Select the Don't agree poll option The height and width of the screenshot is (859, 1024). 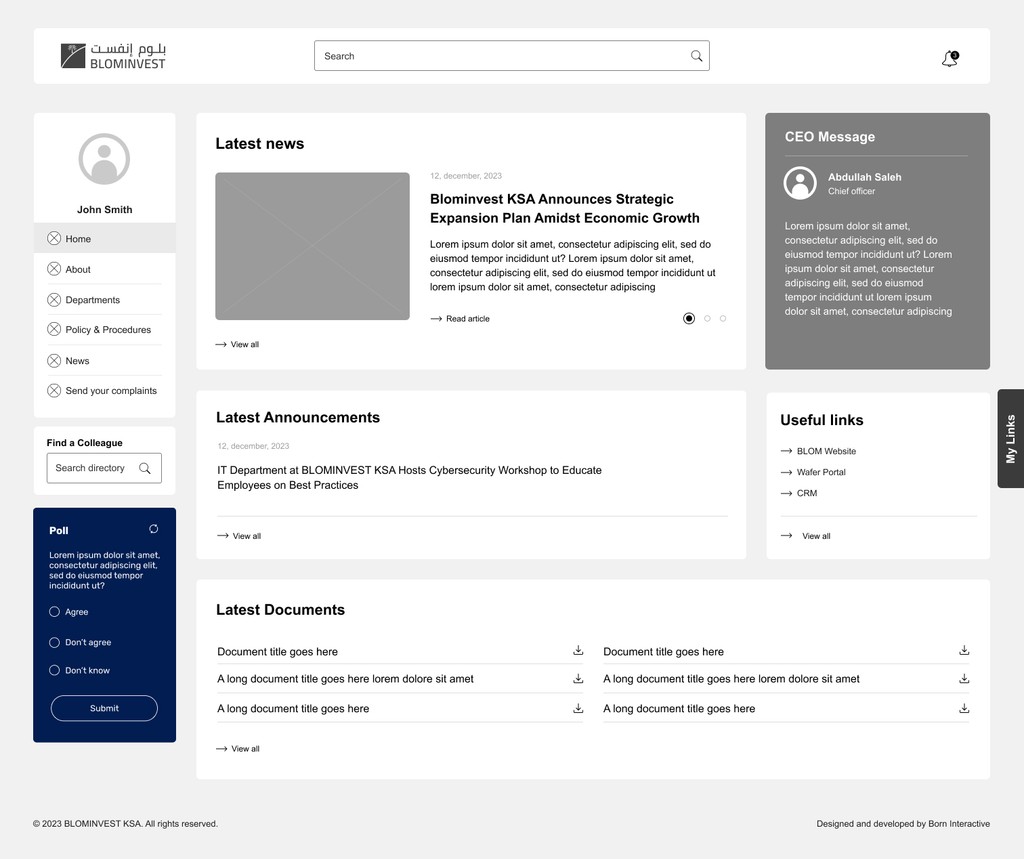[x=54, y=643]
